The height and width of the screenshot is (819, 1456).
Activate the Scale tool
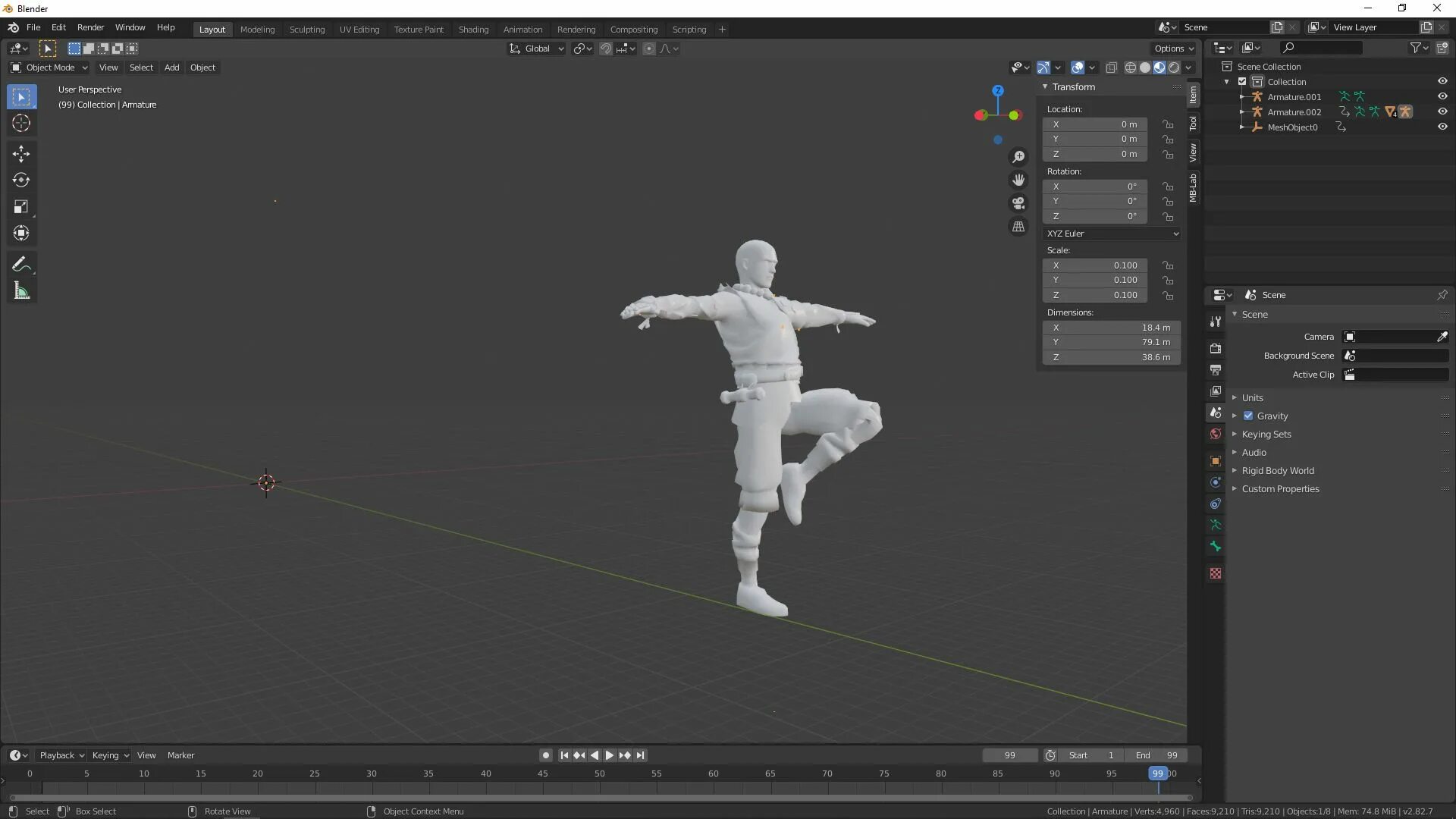pos(21,207)
